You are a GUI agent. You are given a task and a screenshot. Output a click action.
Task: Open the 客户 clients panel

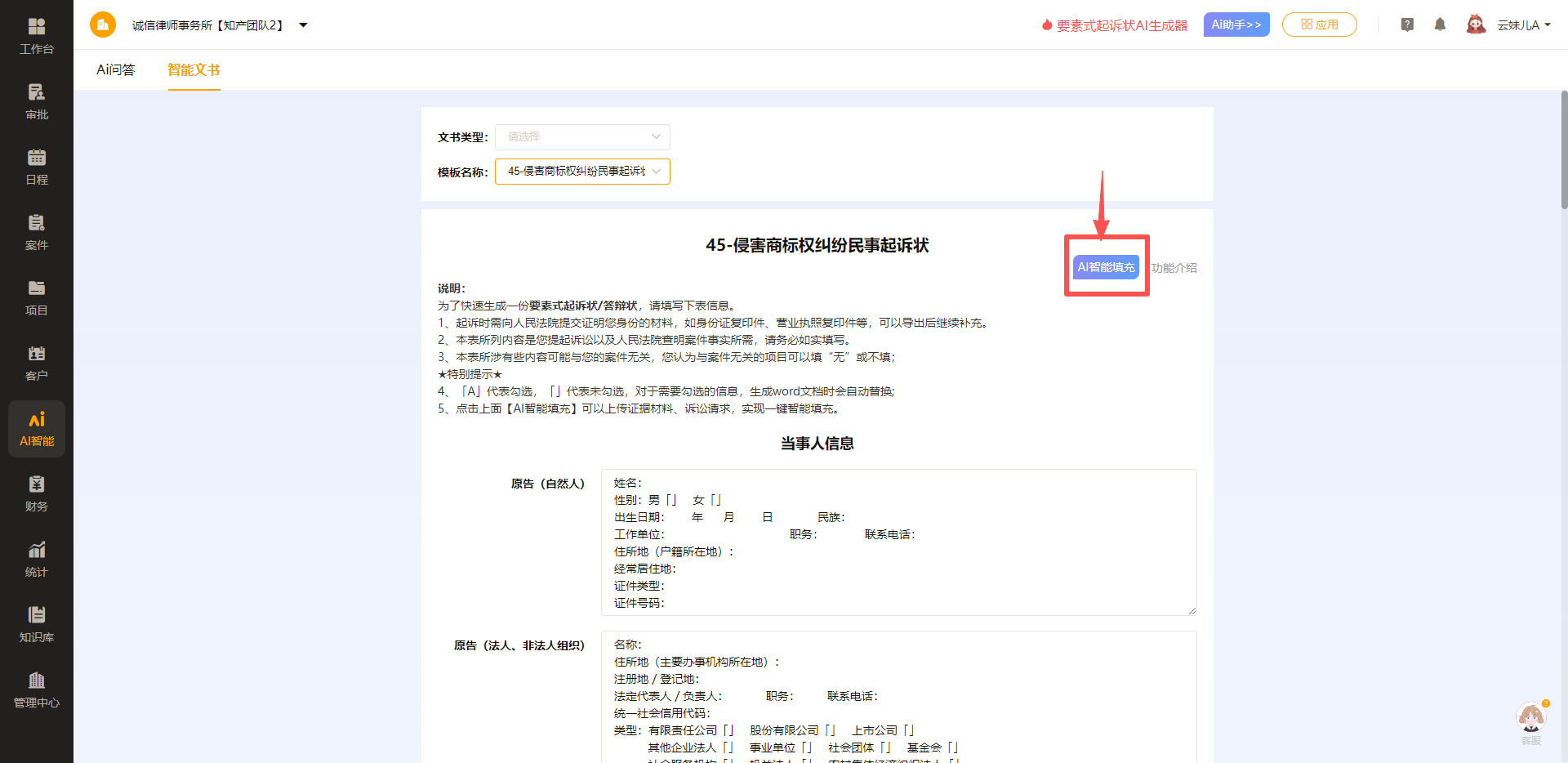pos(36,362)
